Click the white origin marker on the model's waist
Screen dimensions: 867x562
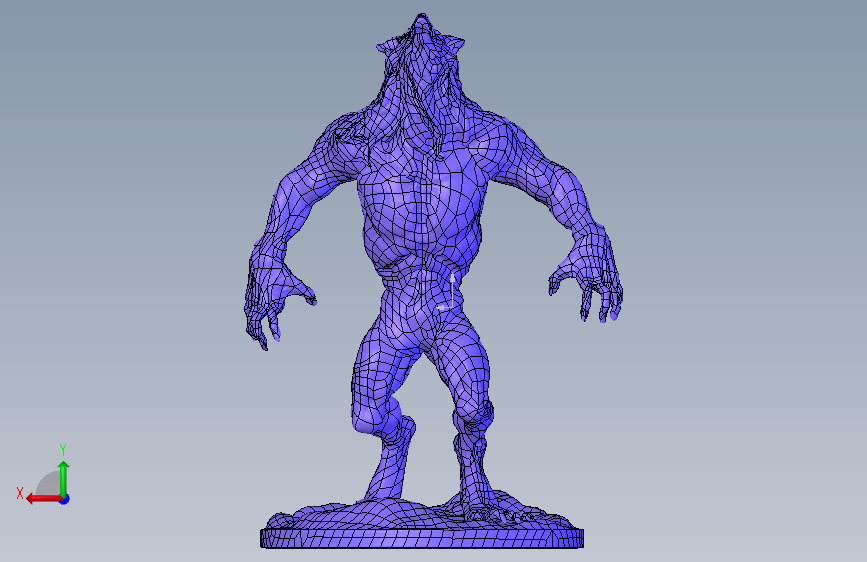(447, 292)
